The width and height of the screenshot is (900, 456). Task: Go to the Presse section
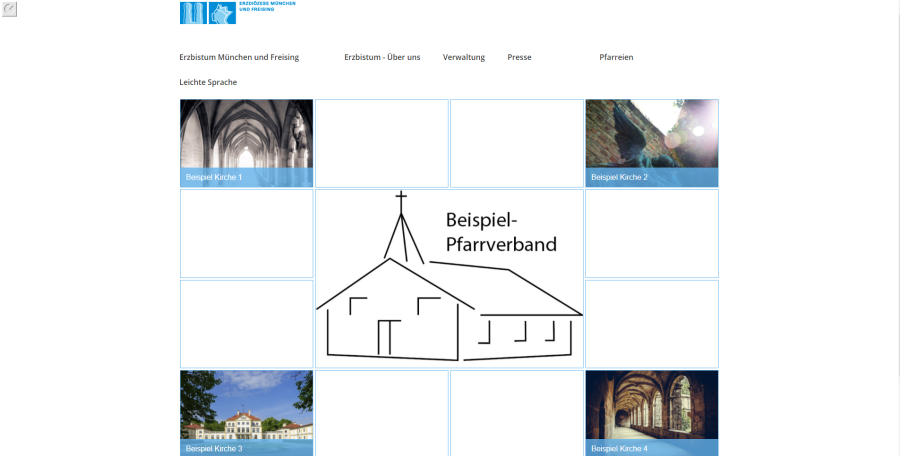[x=519, y=57]
